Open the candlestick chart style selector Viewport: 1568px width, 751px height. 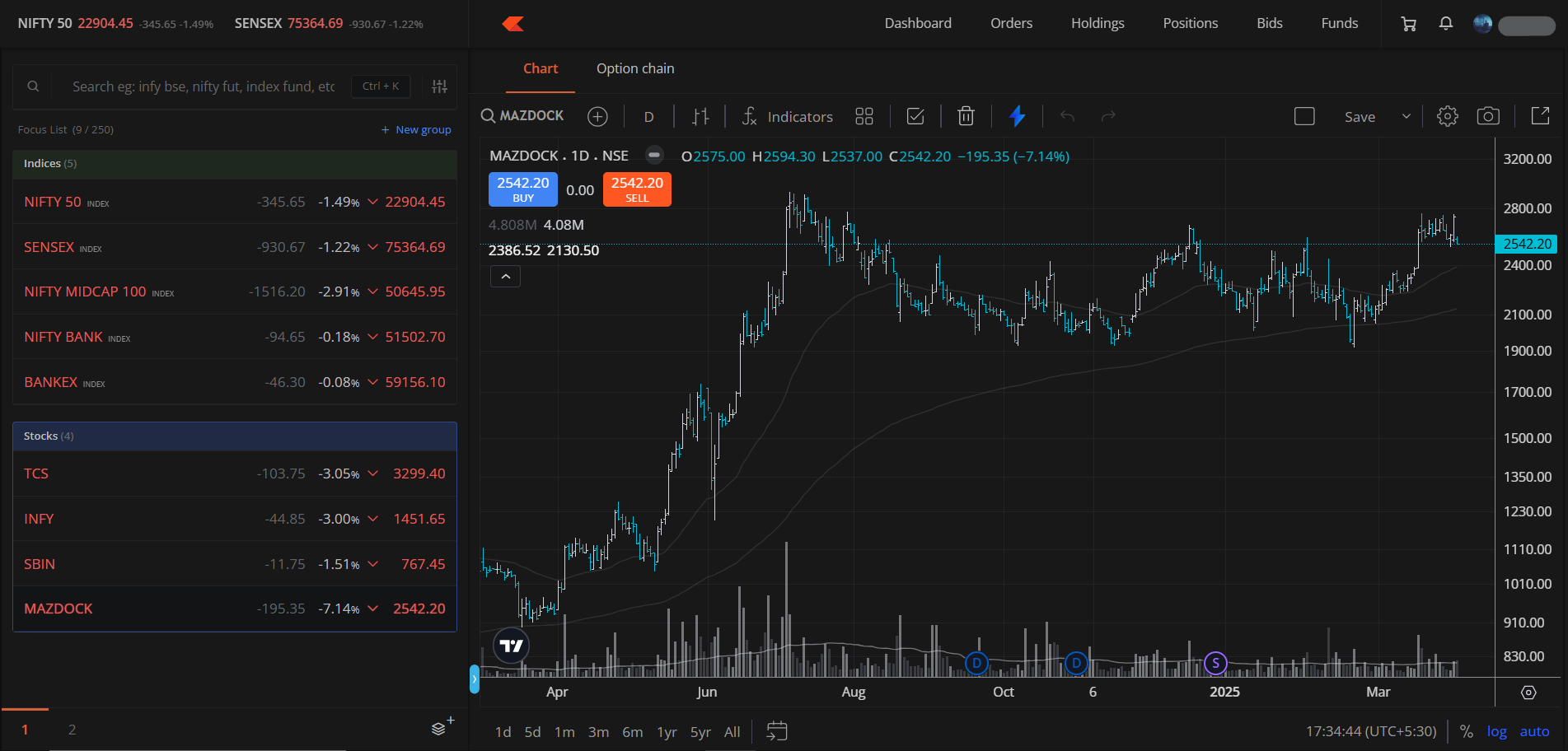pos(700,117)
